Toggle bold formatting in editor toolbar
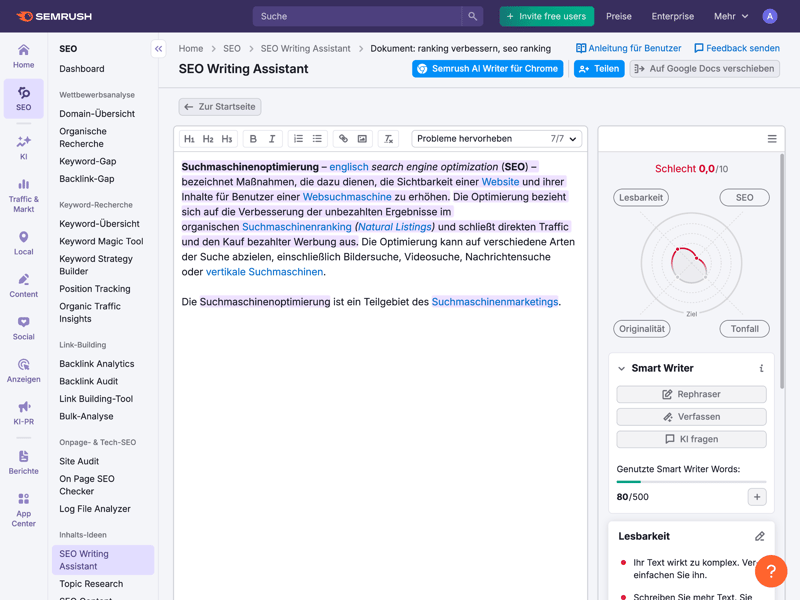Viewport: 800px width, 600px height. (253, 139)
